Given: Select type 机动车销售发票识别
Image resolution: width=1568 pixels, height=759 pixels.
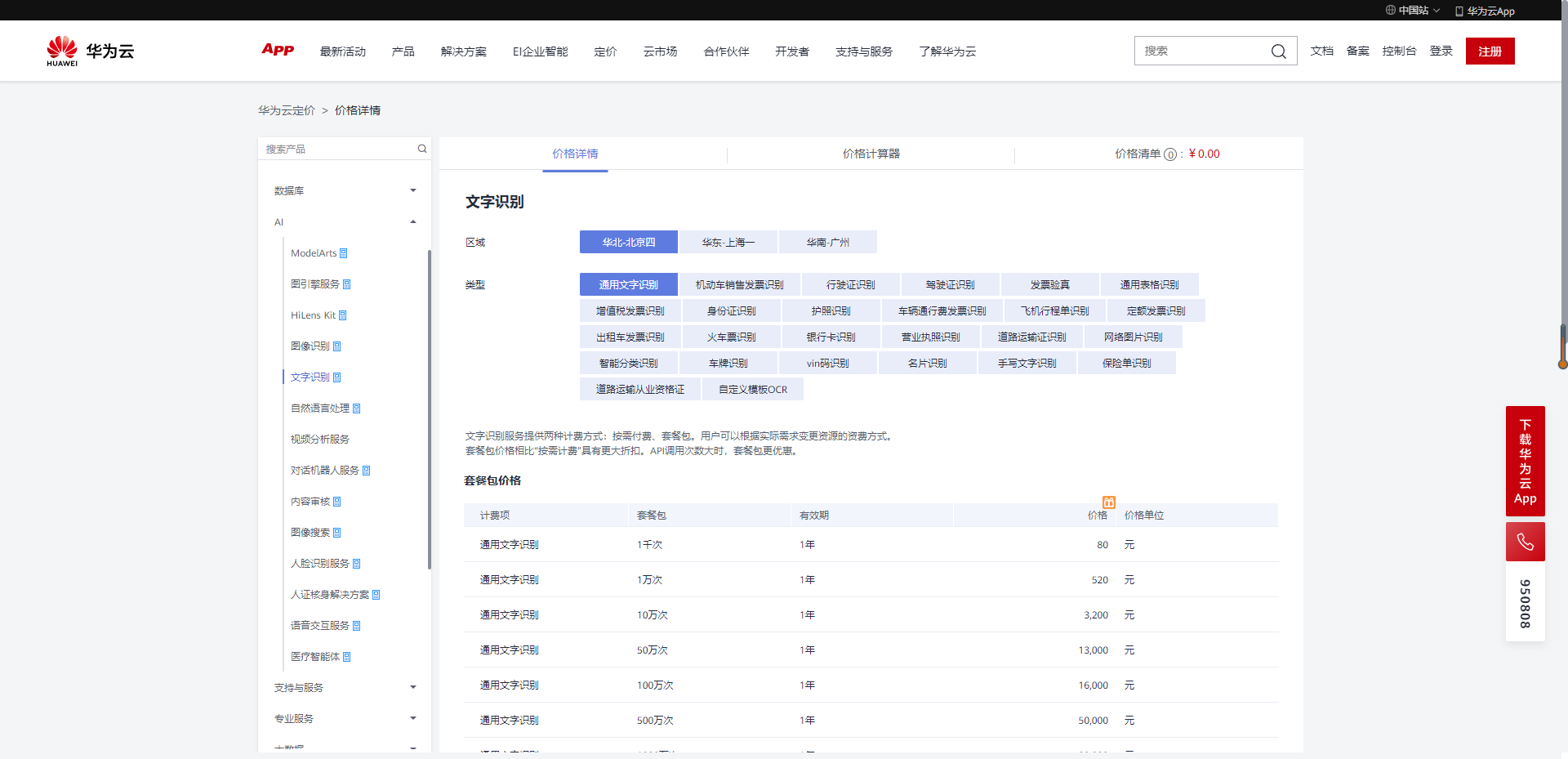Looking at the screenshot, I should point(740,284).
